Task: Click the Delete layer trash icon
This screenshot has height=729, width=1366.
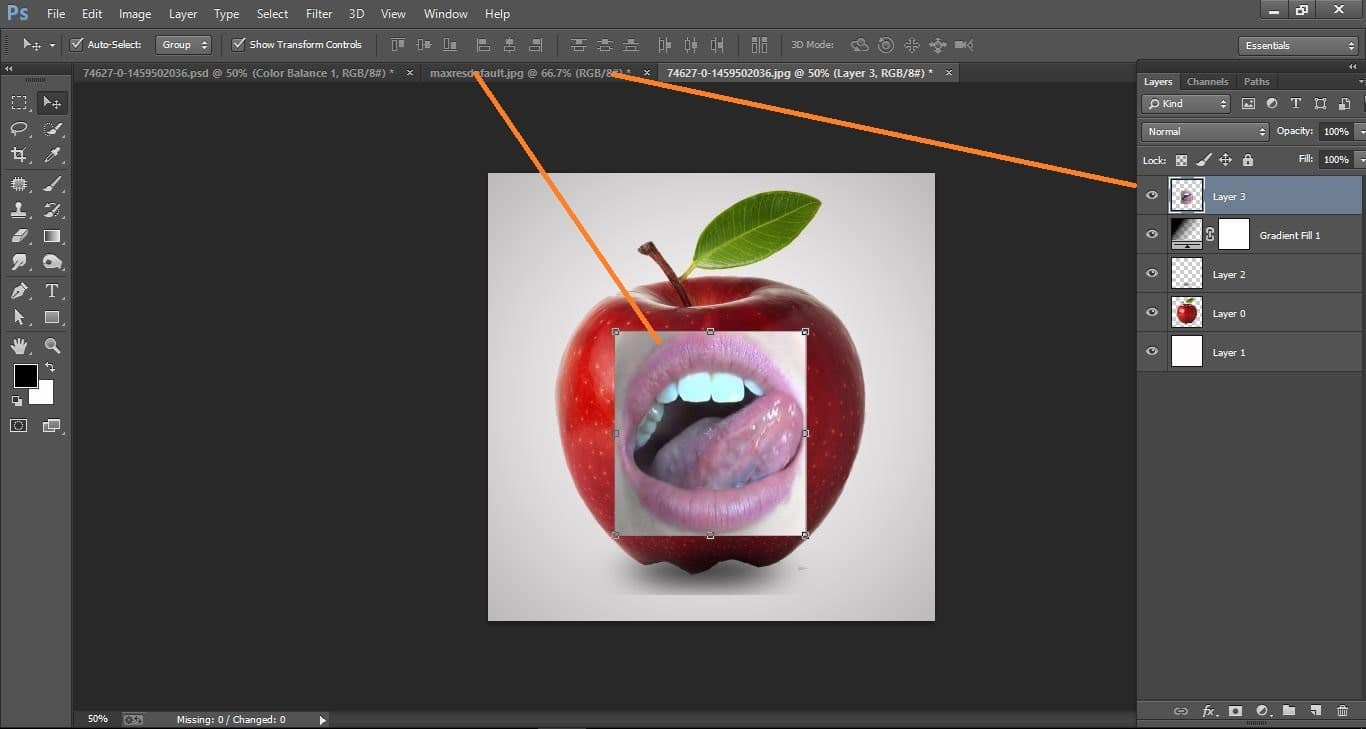Action: click(x=1342, y=711)
